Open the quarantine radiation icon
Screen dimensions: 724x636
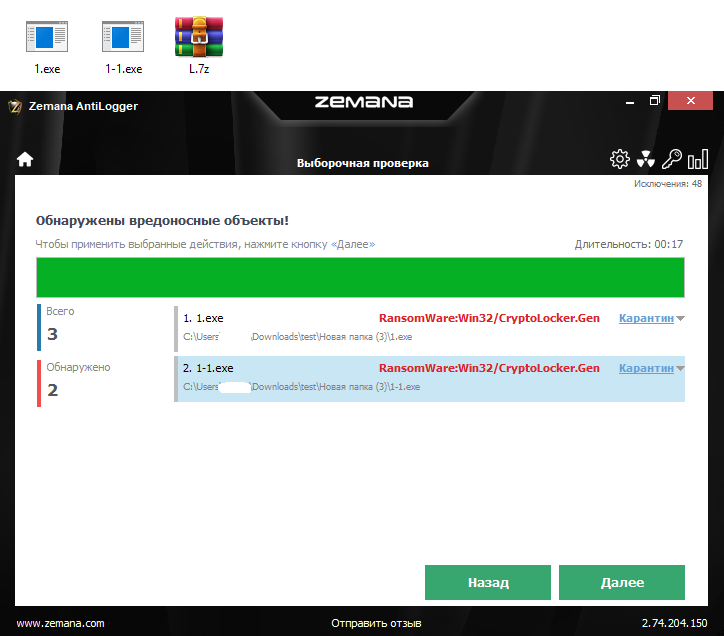click(x=646, y=159)
